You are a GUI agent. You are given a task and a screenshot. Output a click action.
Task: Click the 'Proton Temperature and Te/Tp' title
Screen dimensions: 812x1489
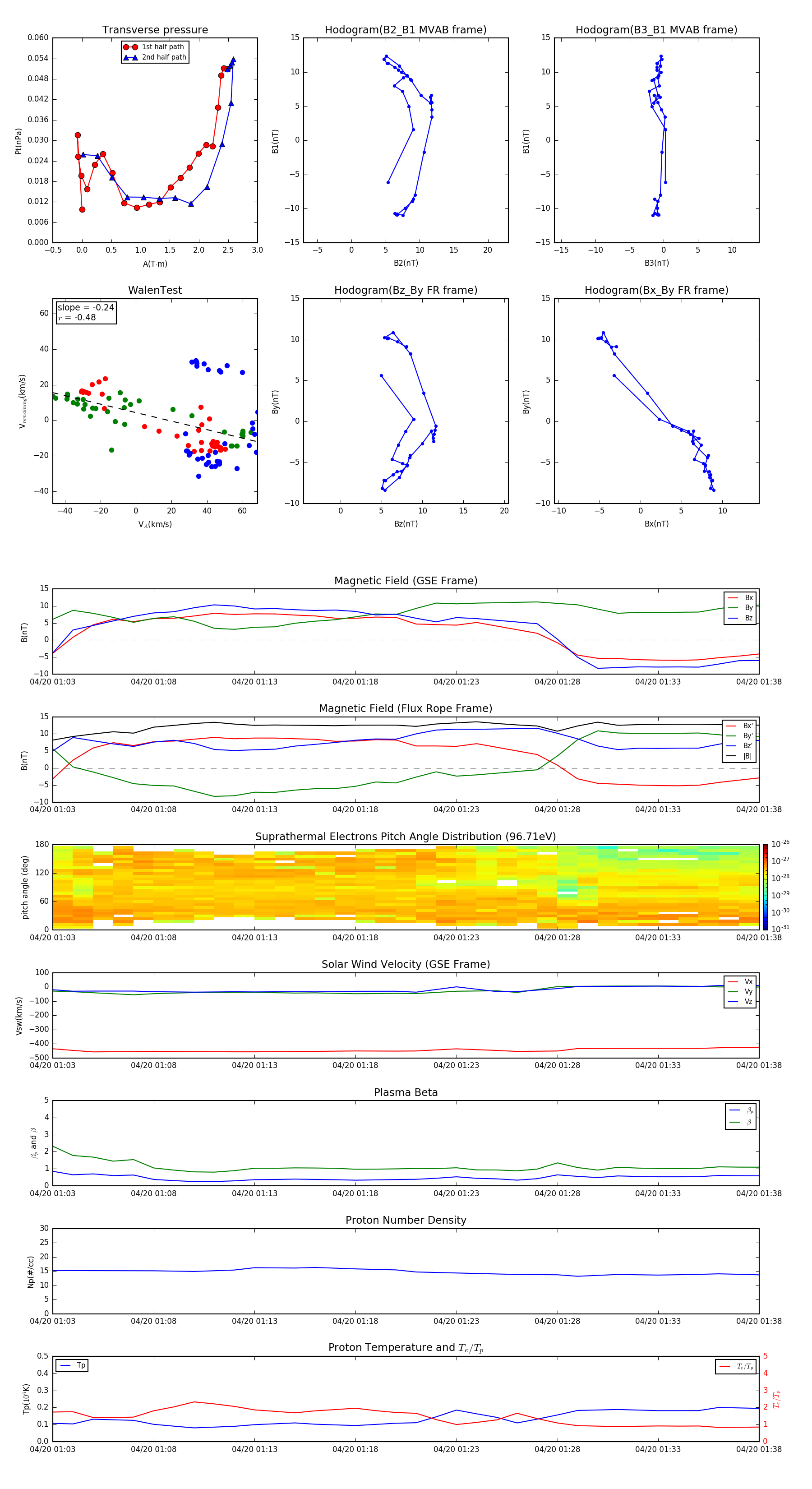coord(406,1348)
